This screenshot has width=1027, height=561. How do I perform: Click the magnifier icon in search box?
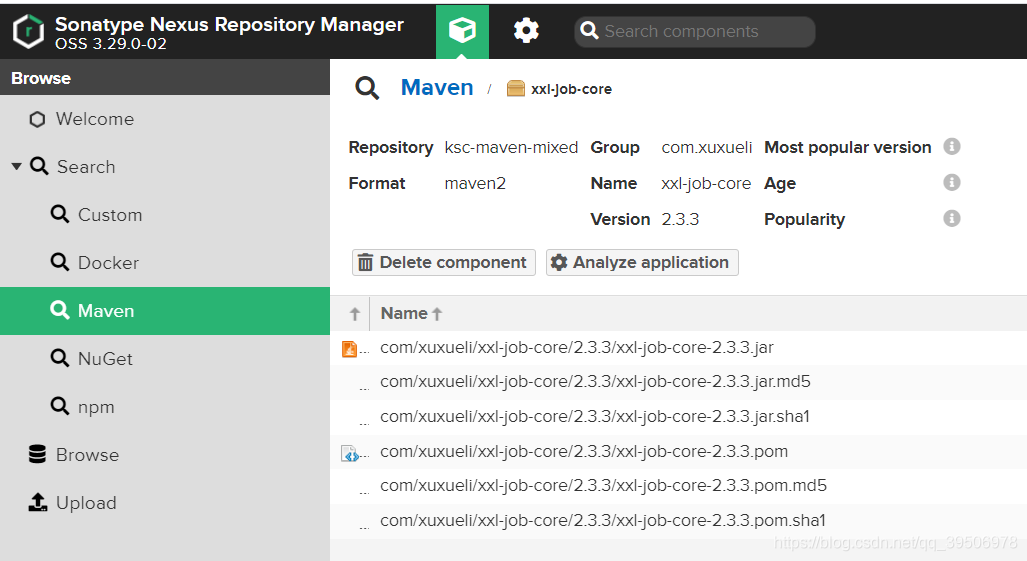tap(589, 31)
